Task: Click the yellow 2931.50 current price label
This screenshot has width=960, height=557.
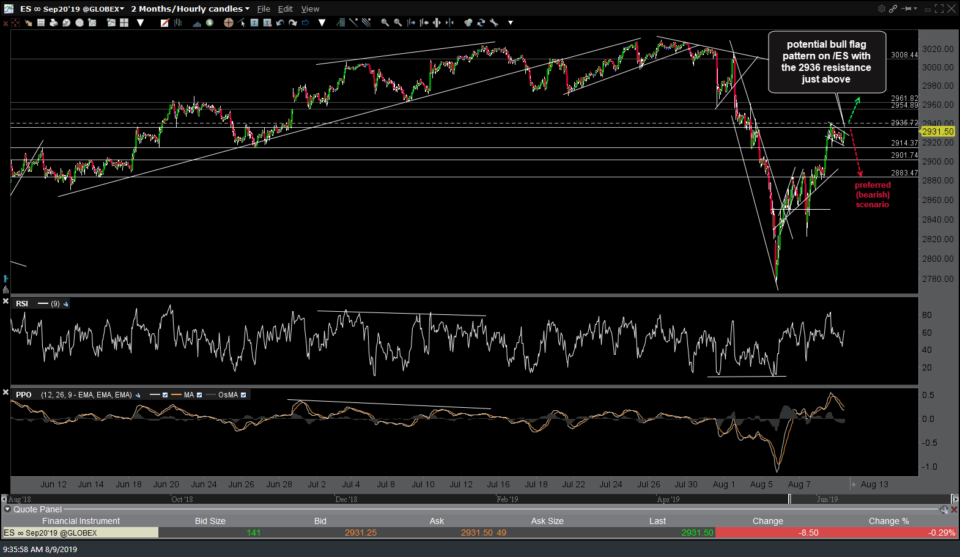Action: 937,132
